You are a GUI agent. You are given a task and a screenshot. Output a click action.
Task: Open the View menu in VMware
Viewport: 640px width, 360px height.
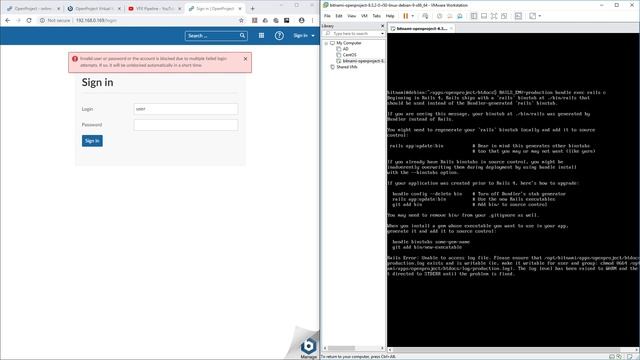351,16
